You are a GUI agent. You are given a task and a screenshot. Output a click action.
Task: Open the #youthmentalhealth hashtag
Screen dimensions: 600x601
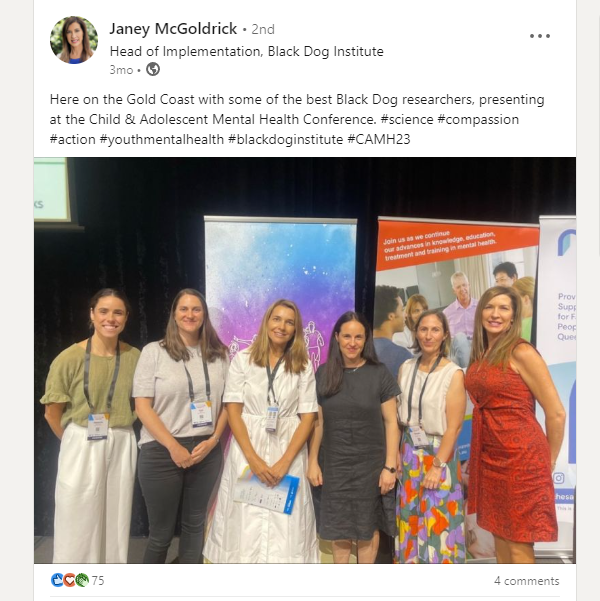(x=162, y=139)
